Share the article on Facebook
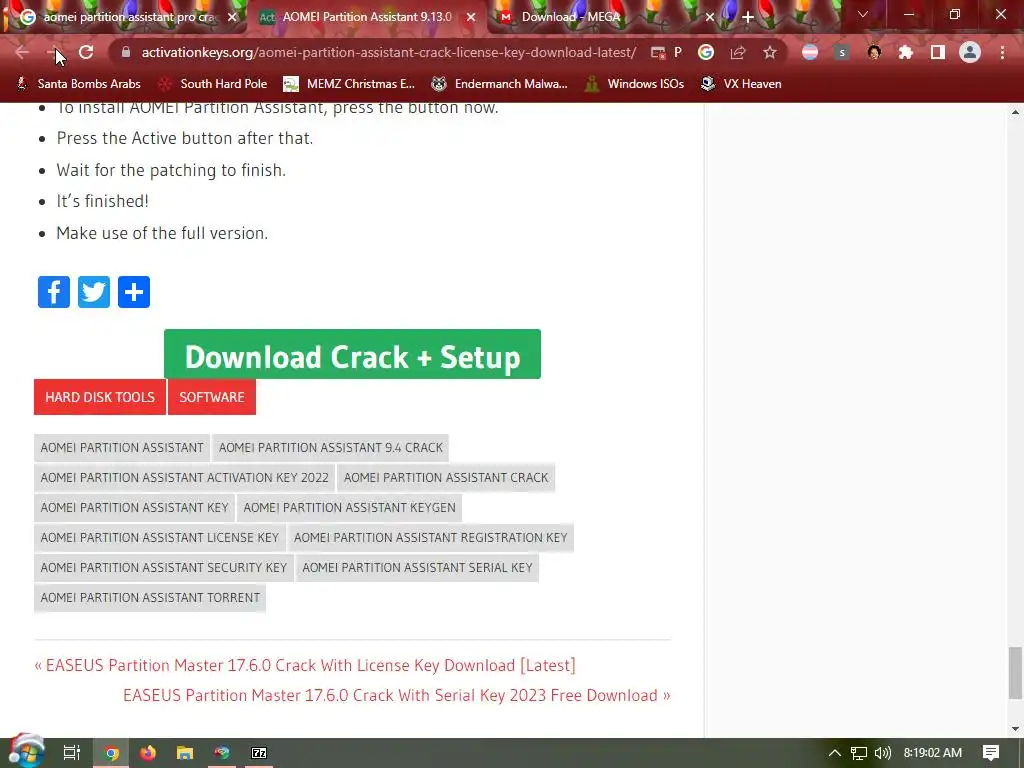Image resolution: width=1024 pixels, height=768 pixels. click(54, 292)
